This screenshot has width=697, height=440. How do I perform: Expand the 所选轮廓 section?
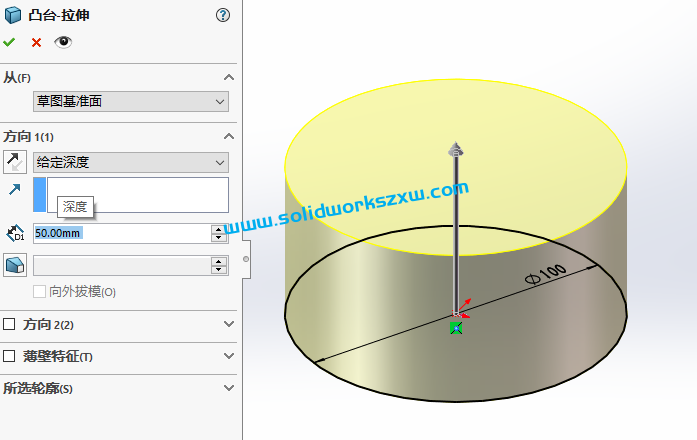coord(228,388)
